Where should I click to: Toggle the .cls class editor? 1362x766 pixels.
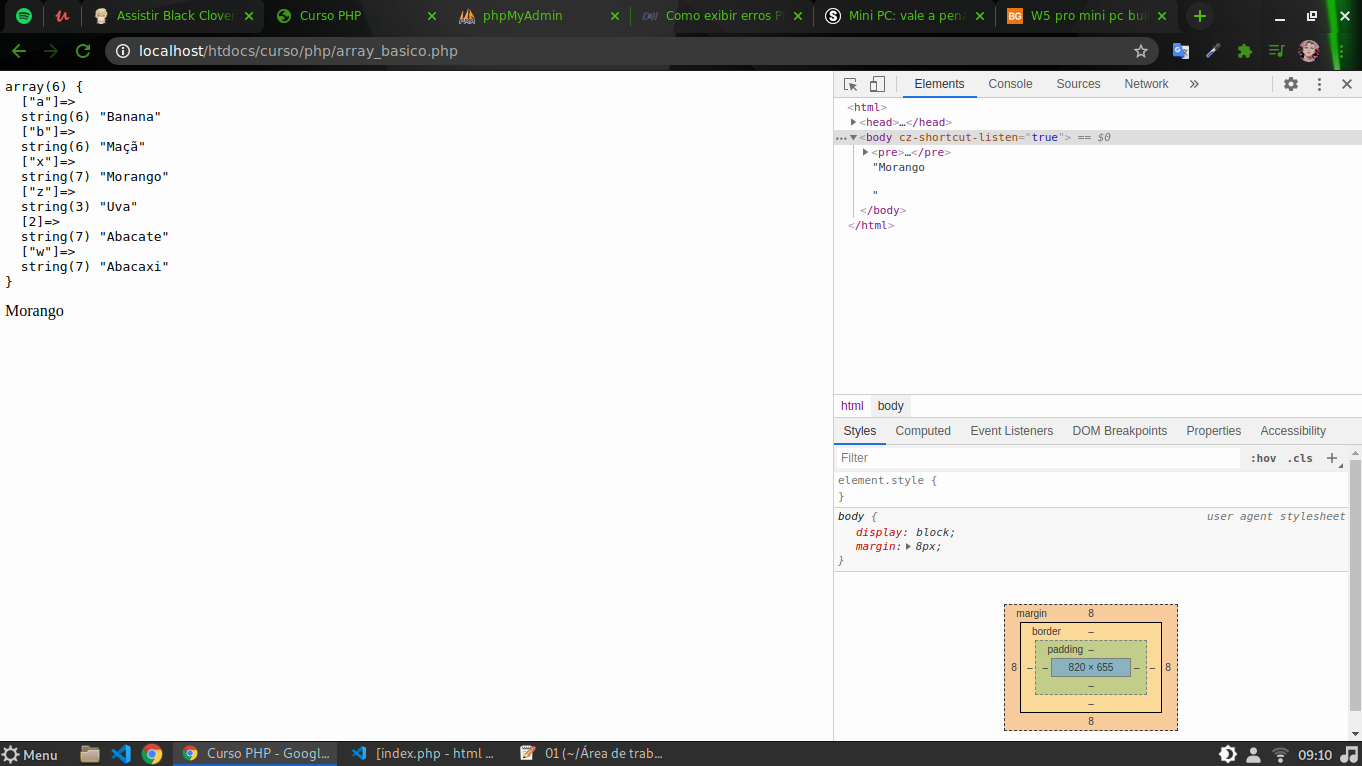tap(1300, 458)
